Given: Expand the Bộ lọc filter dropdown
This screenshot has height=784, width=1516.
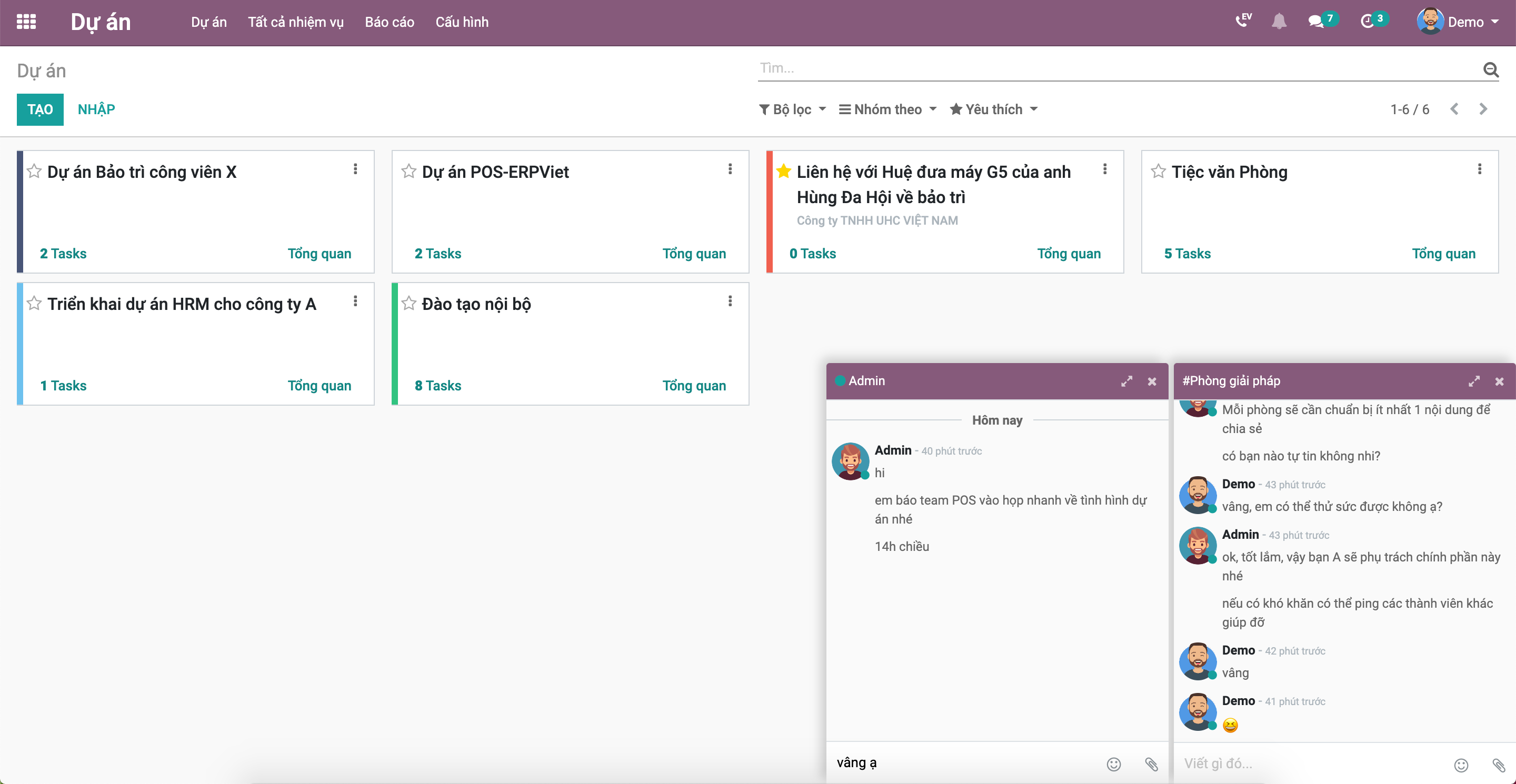Looking at the screenshot, I should coord(792,109).
